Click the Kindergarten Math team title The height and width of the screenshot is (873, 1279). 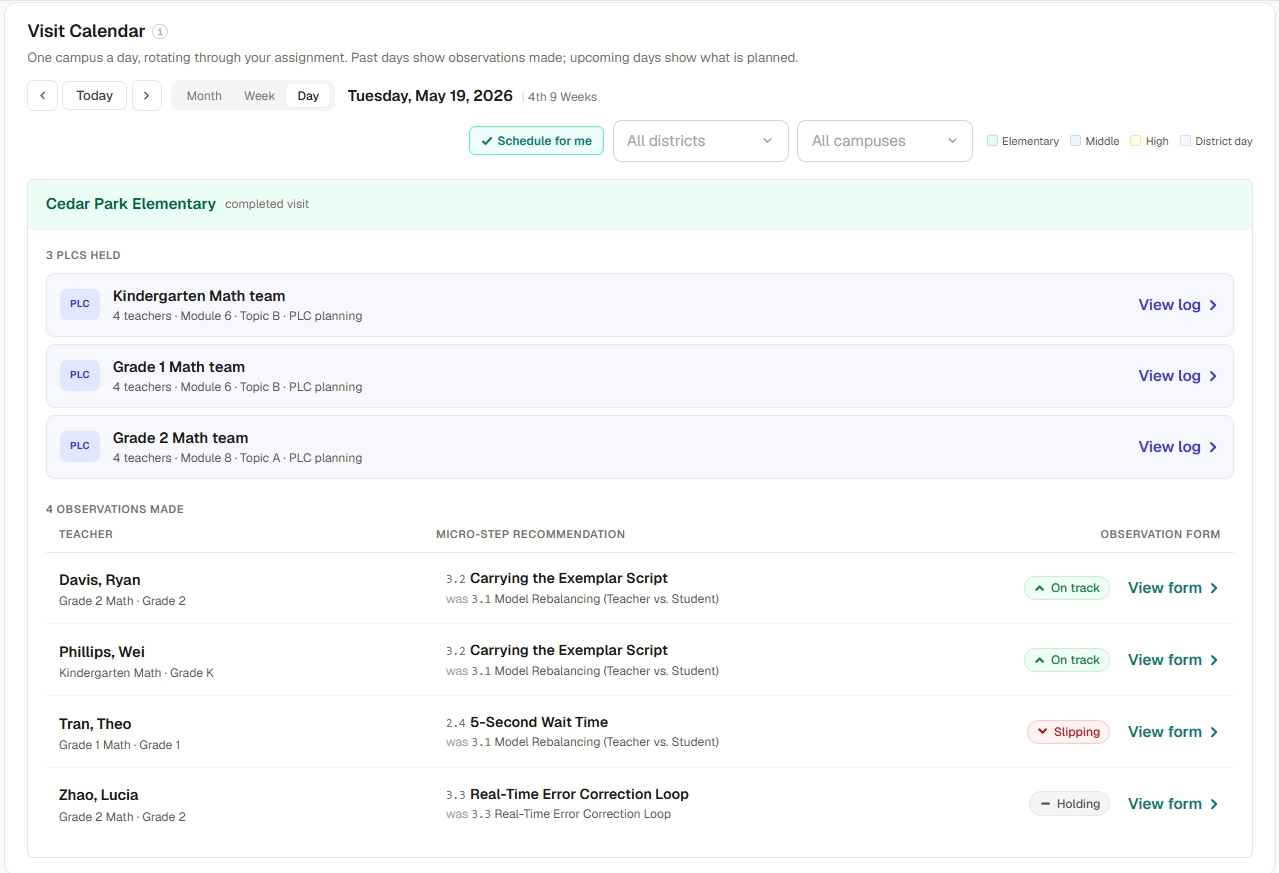[199, 296]
